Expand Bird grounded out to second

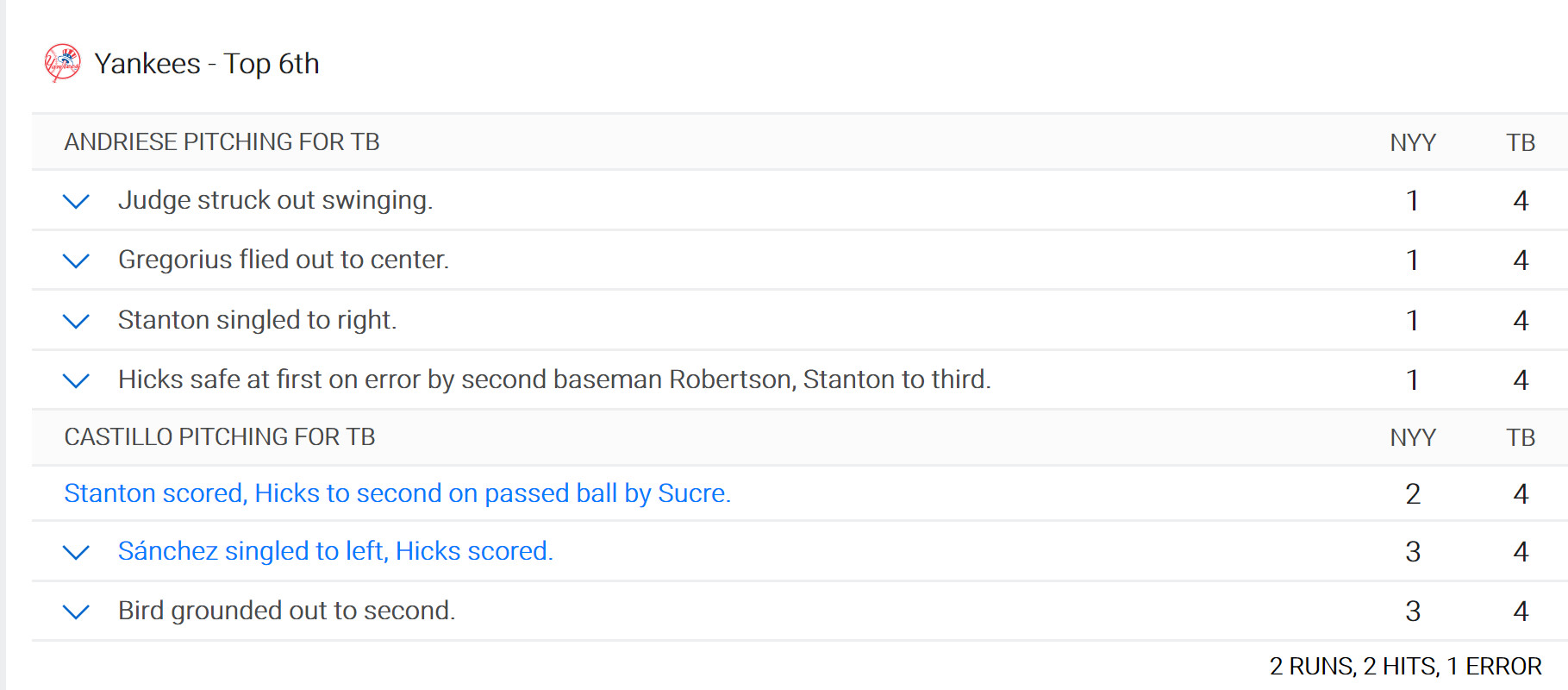click(x=77, y=612)
